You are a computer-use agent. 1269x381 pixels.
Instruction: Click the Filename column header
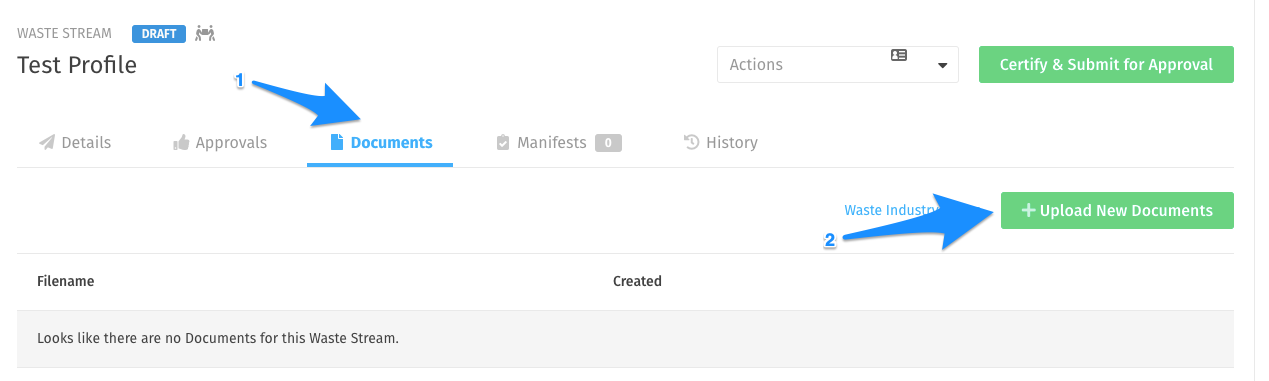66,282
